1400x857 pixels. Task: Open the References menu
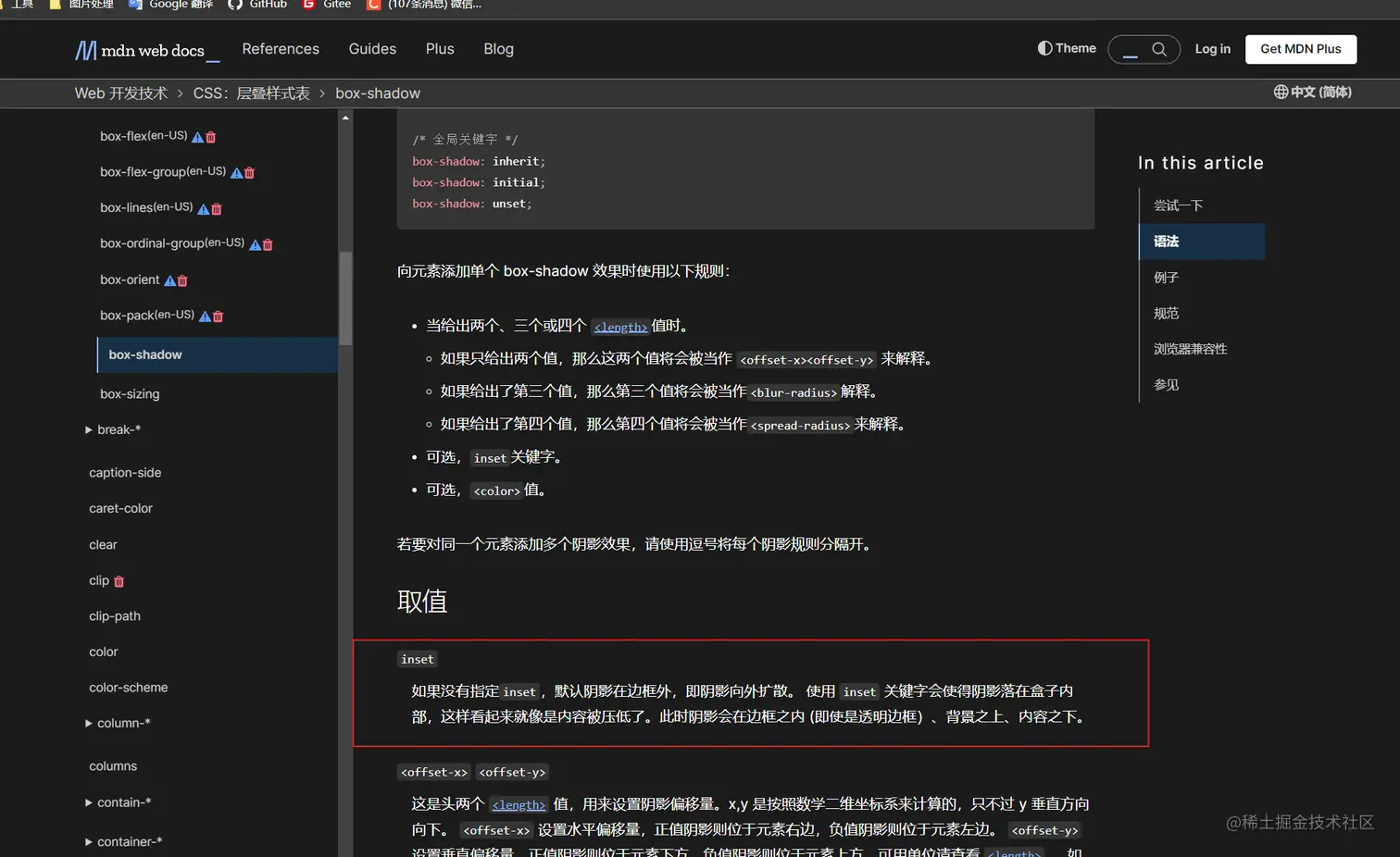pos(281,49)
